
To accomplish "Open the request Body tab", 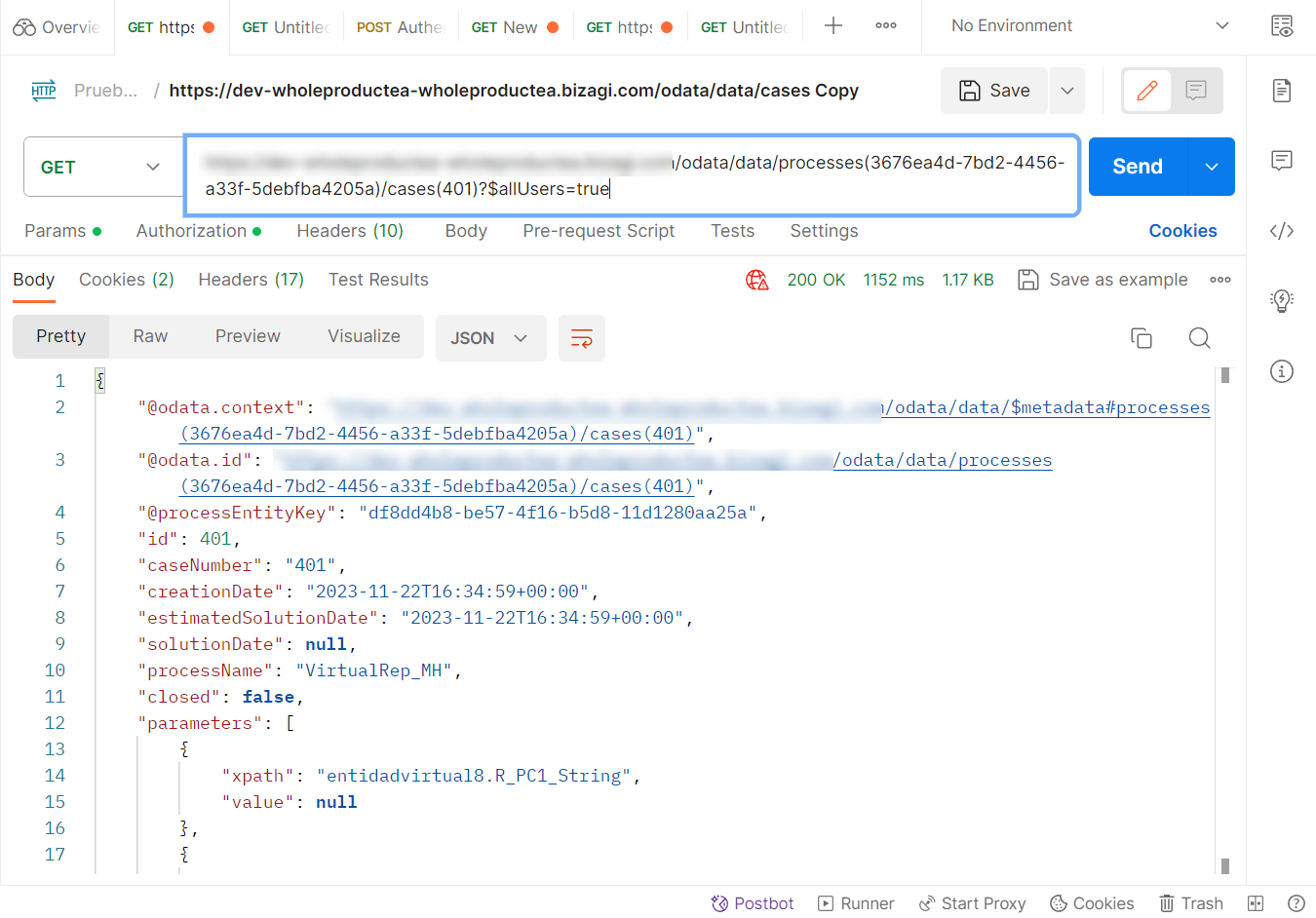I will (x=466, y=231).
